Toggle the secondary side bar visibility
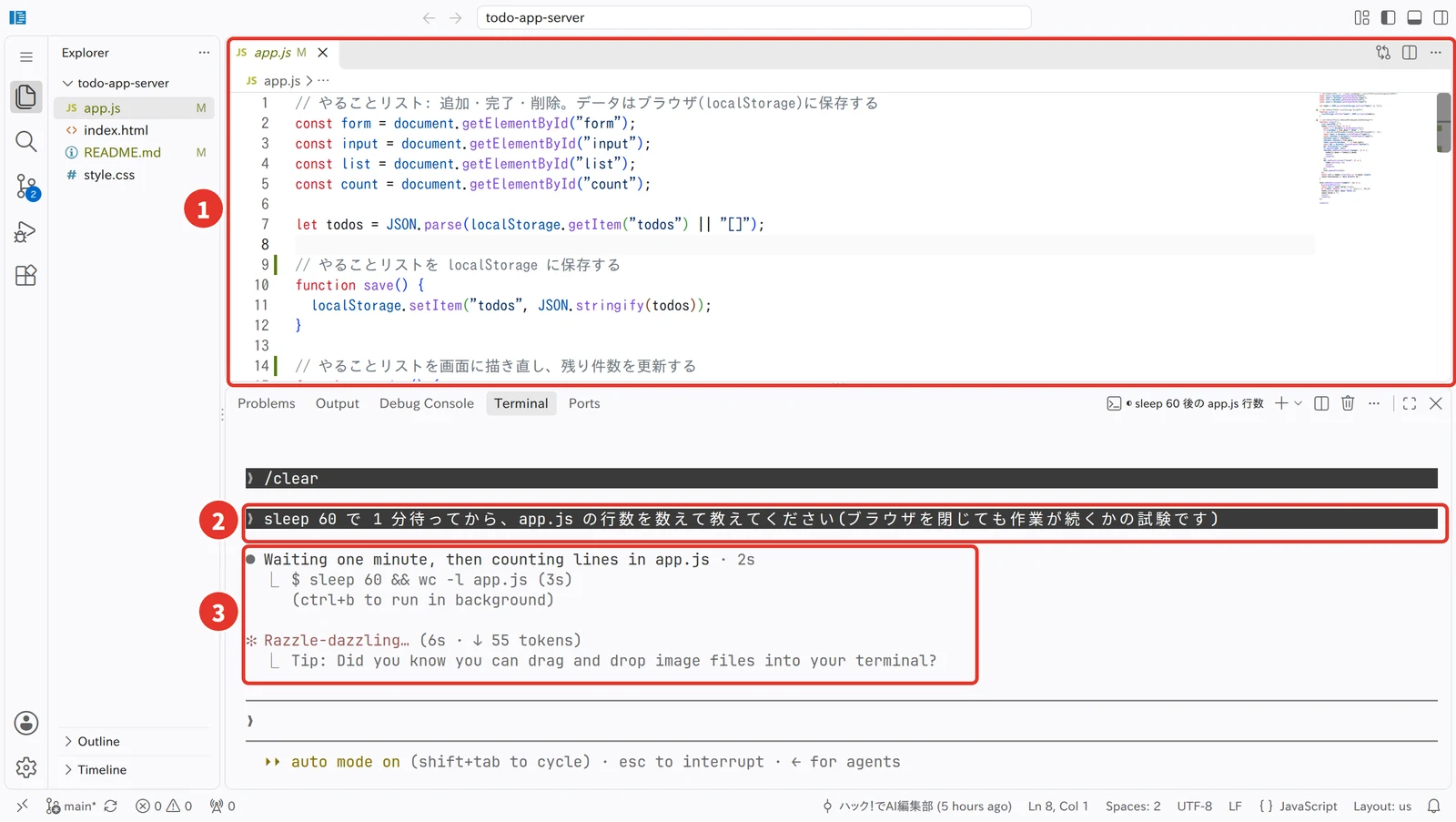1456x822 pixels. (x=1441, y=17)
